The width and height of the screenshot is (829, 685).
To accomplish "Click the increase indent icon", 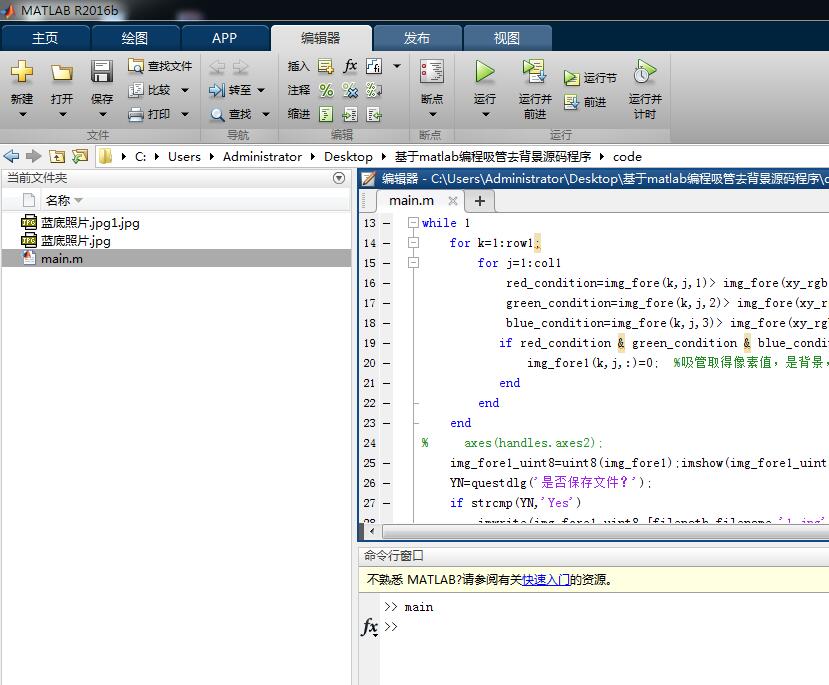I will [350, 114].
